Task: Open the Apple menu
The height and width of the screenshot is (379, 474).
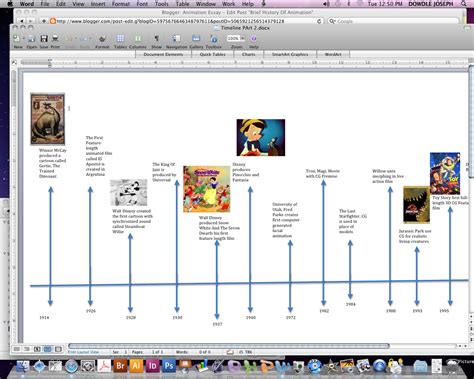Action: 10,4
